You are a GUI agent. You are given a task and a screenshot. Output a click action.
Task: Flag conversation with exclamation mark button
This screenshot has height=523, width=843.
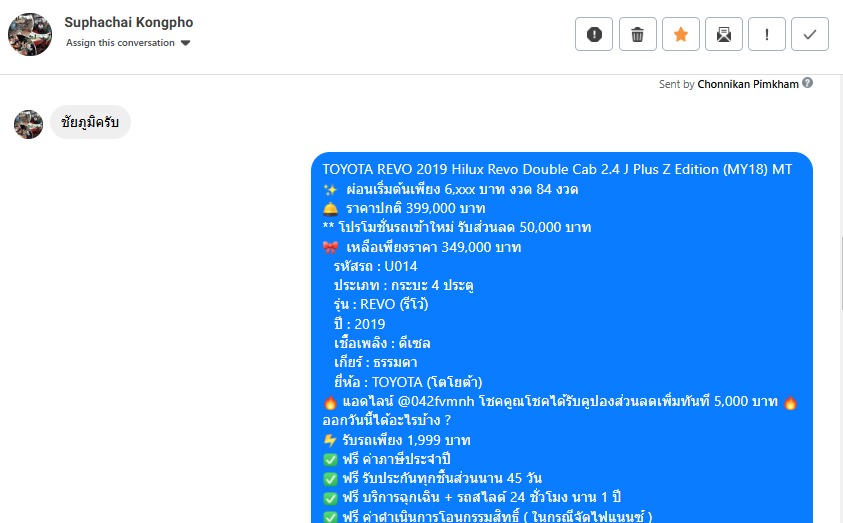pos(767,34)
